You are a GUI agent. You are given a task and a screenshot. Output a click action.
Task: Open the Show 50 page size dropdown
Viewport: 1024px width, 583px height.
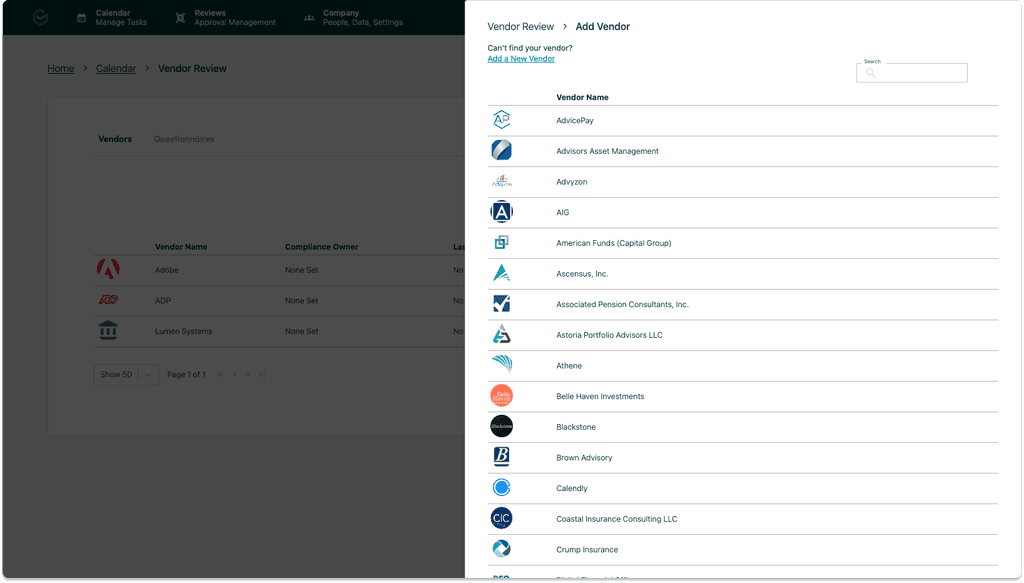(x=125, y=374)
